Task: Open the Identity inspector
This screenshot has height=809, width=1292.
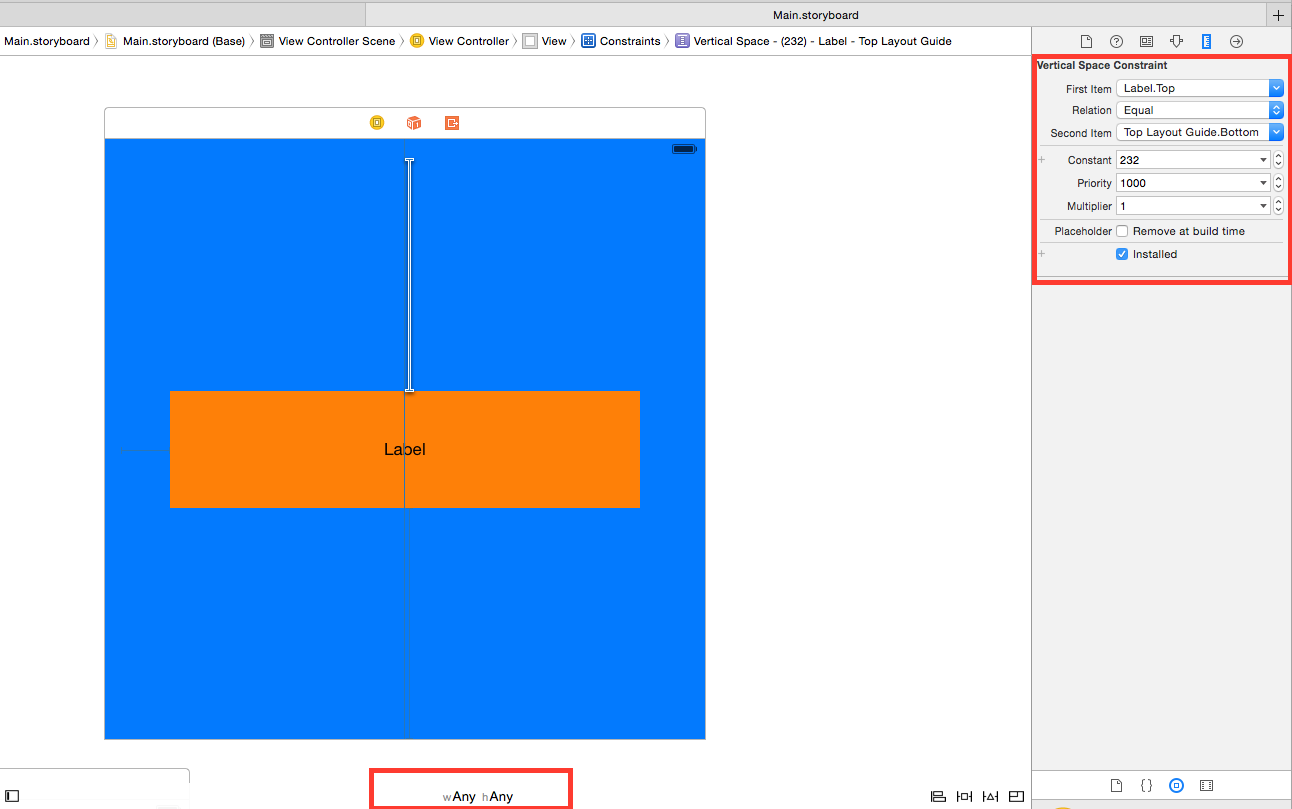Action: pyautogui.click(x=1146, y=41)
